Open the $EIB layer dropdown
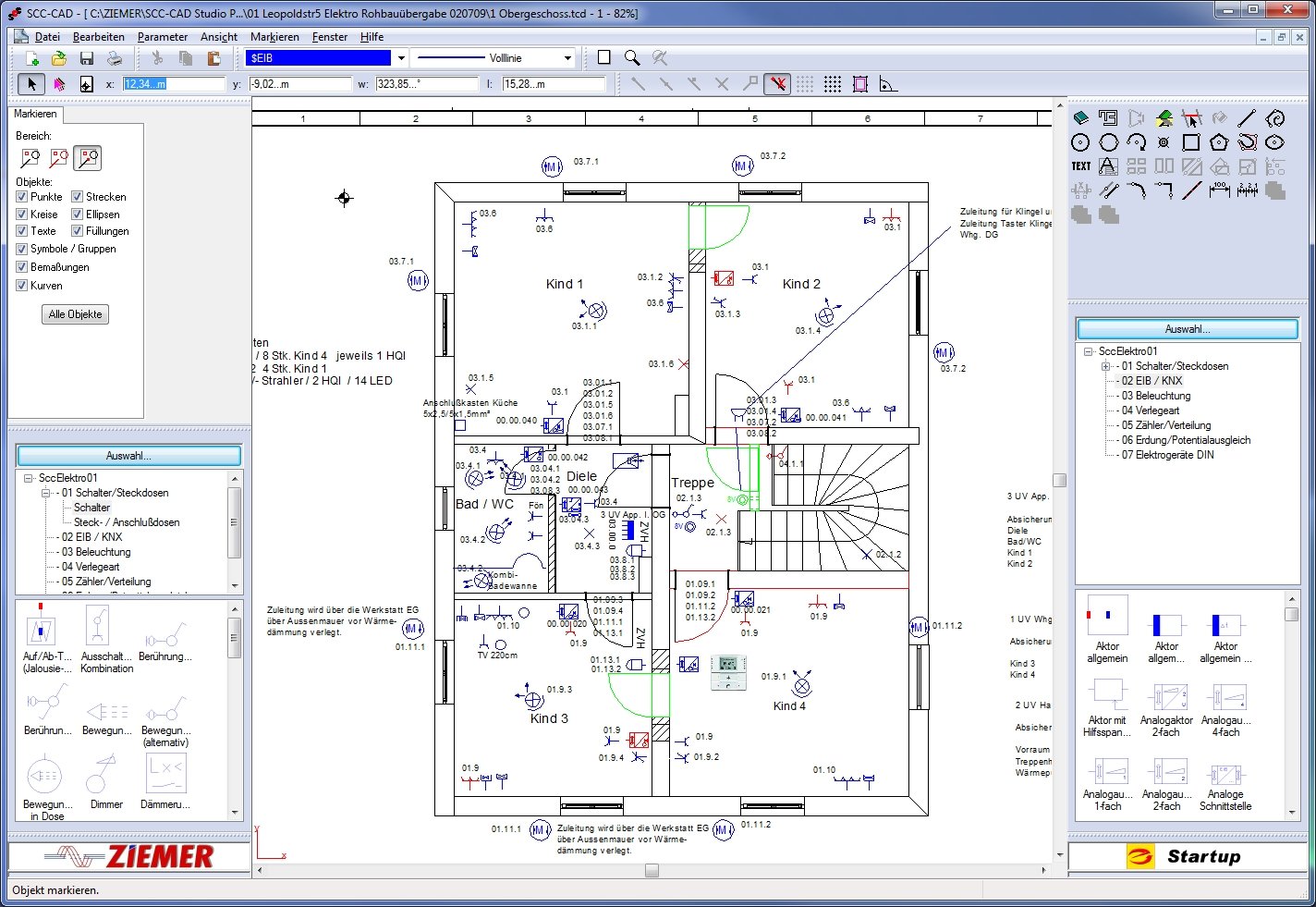This screenshot has width=1316, height=907. pos(401,58)
